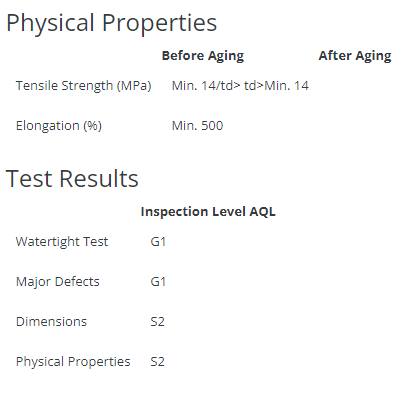This screenshot has height=397, width=417.
Task: Click the Dimensions row label
Action: click(x=51, y=322)
